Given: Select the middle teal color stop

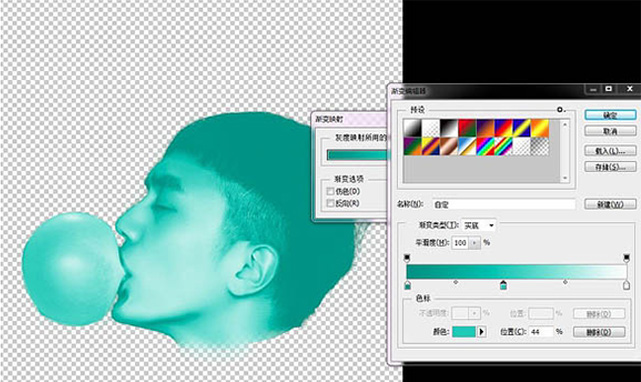Looking at the screenshot, I should (x=503, y=285).
